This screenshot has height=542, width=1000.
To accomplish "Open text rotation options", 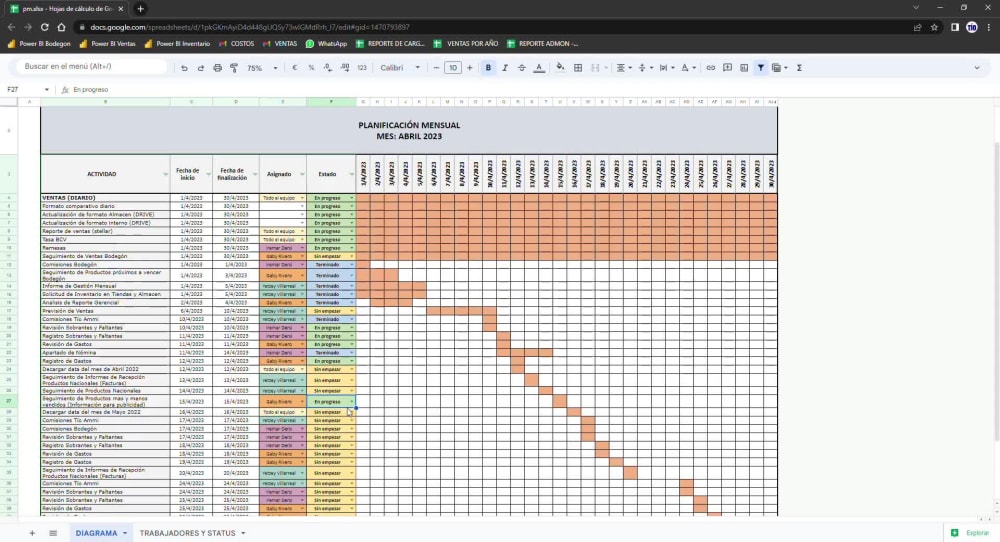I will click(x=688, y=68).
